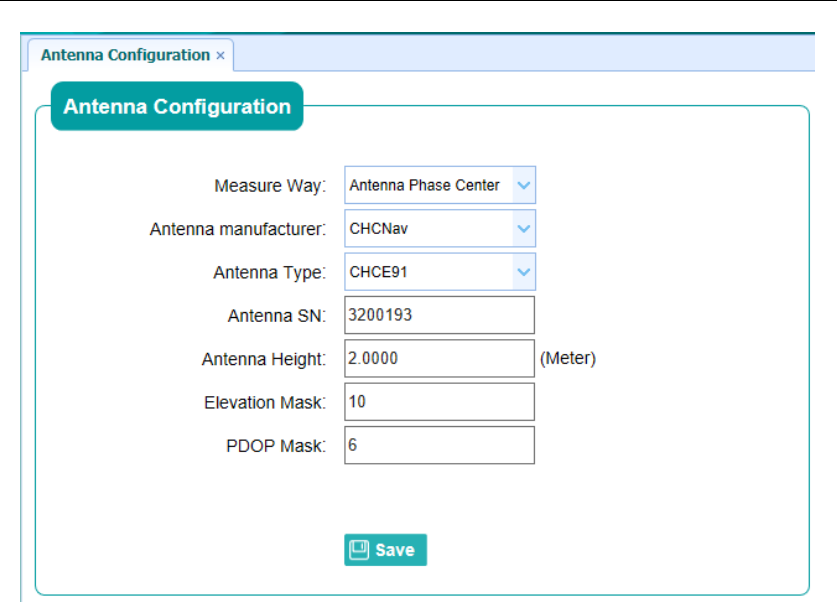
Task: Open the Antenna manufacturer dropdown arrow
Action: click(524, 228)
